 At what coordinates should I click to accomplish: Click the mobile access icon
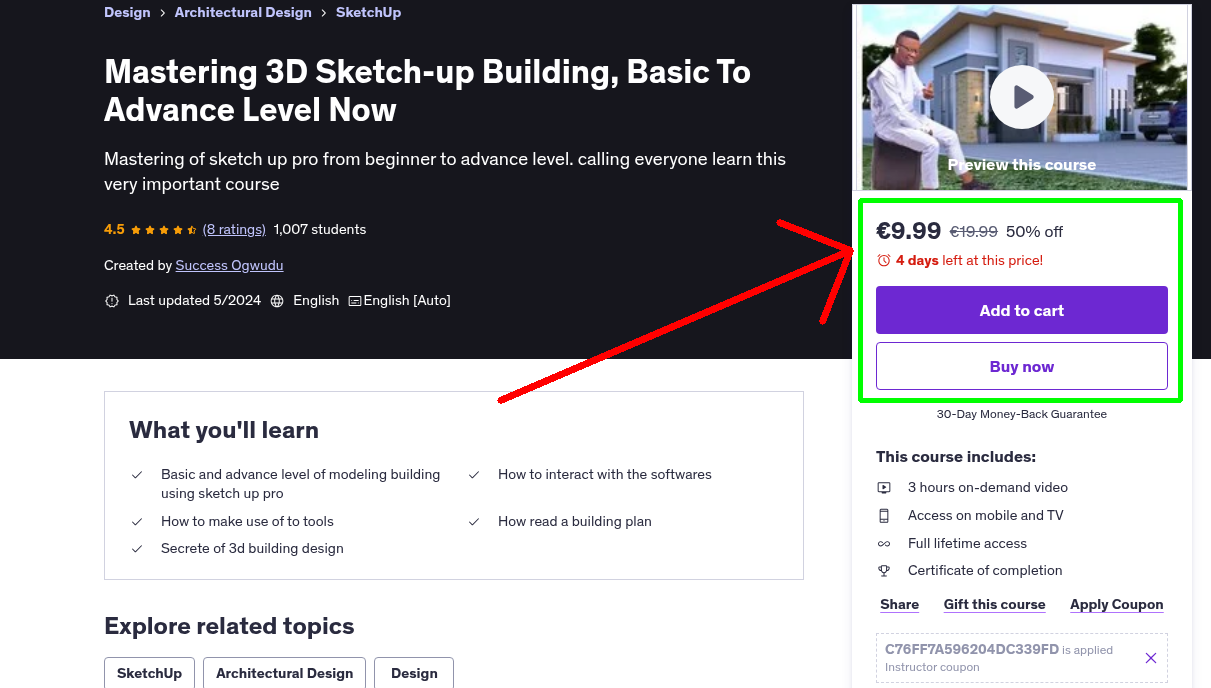tap(884, 516)
